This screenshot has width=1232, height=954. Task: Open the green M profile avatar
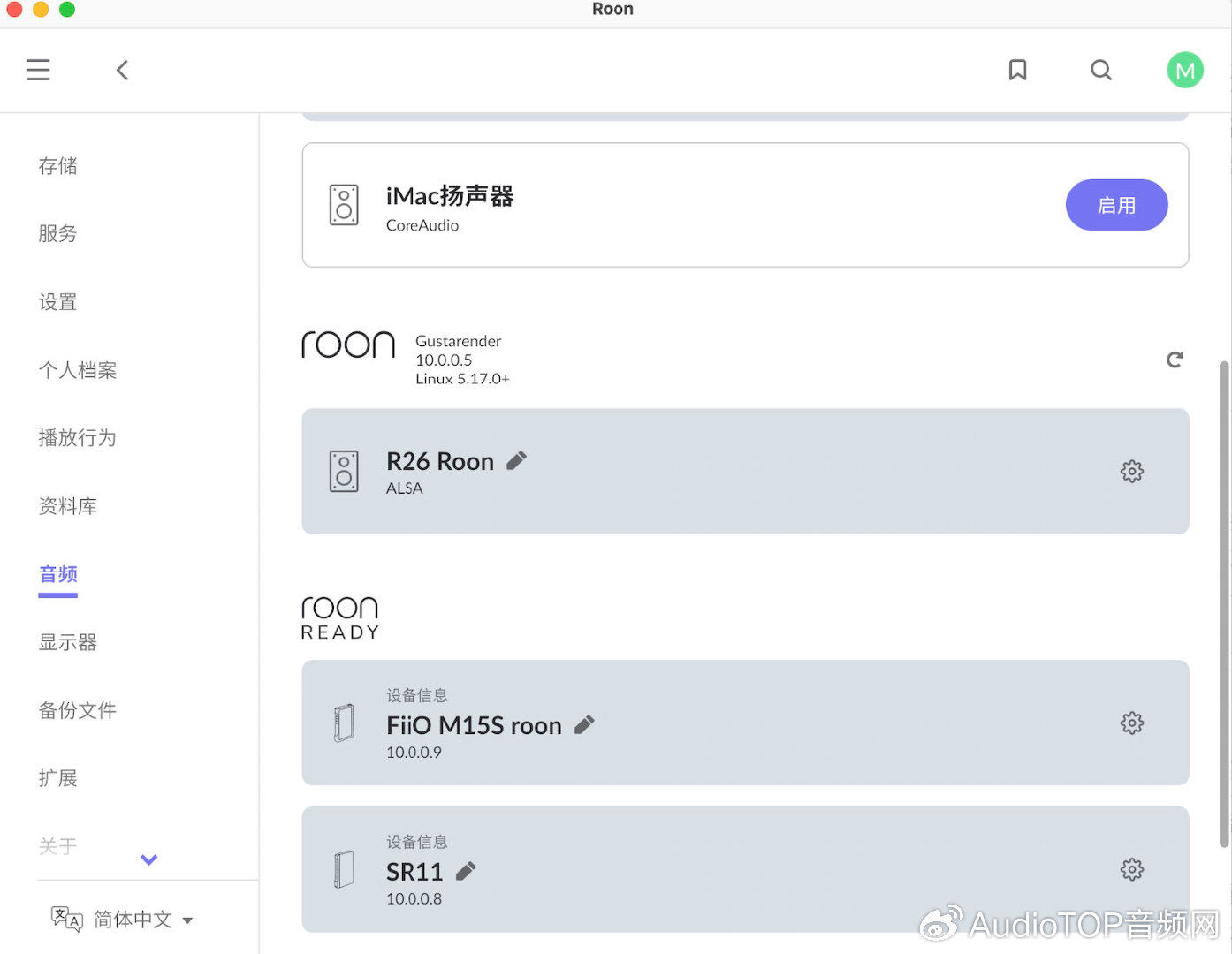[1184, 70]
